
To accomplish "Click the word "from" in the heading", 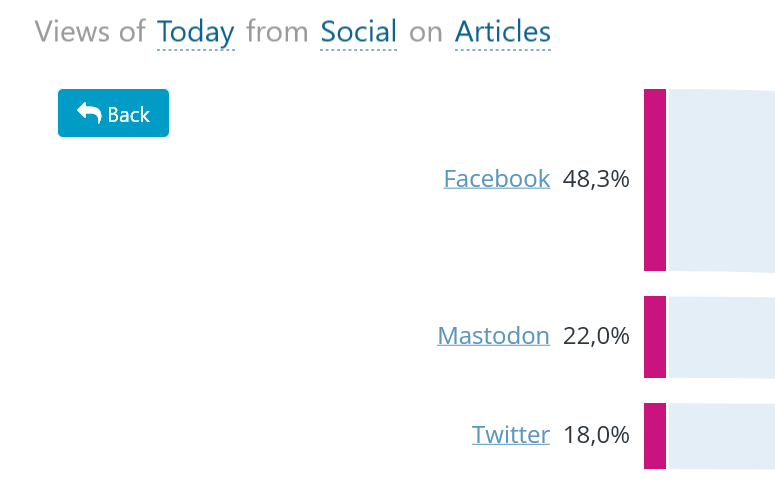I will pos(277,32).
